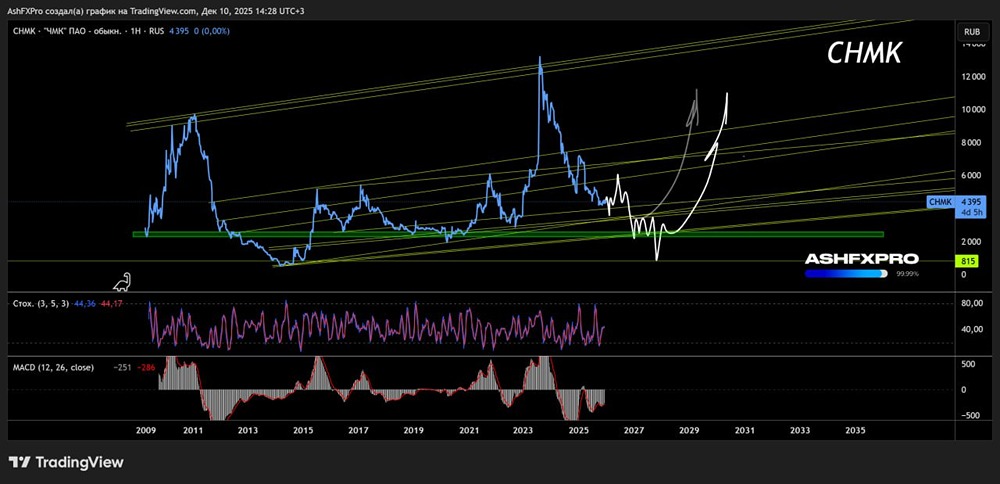1000x484 pixels.
Task: Open the TradingView logo link
Action: [x=66, y=462]
